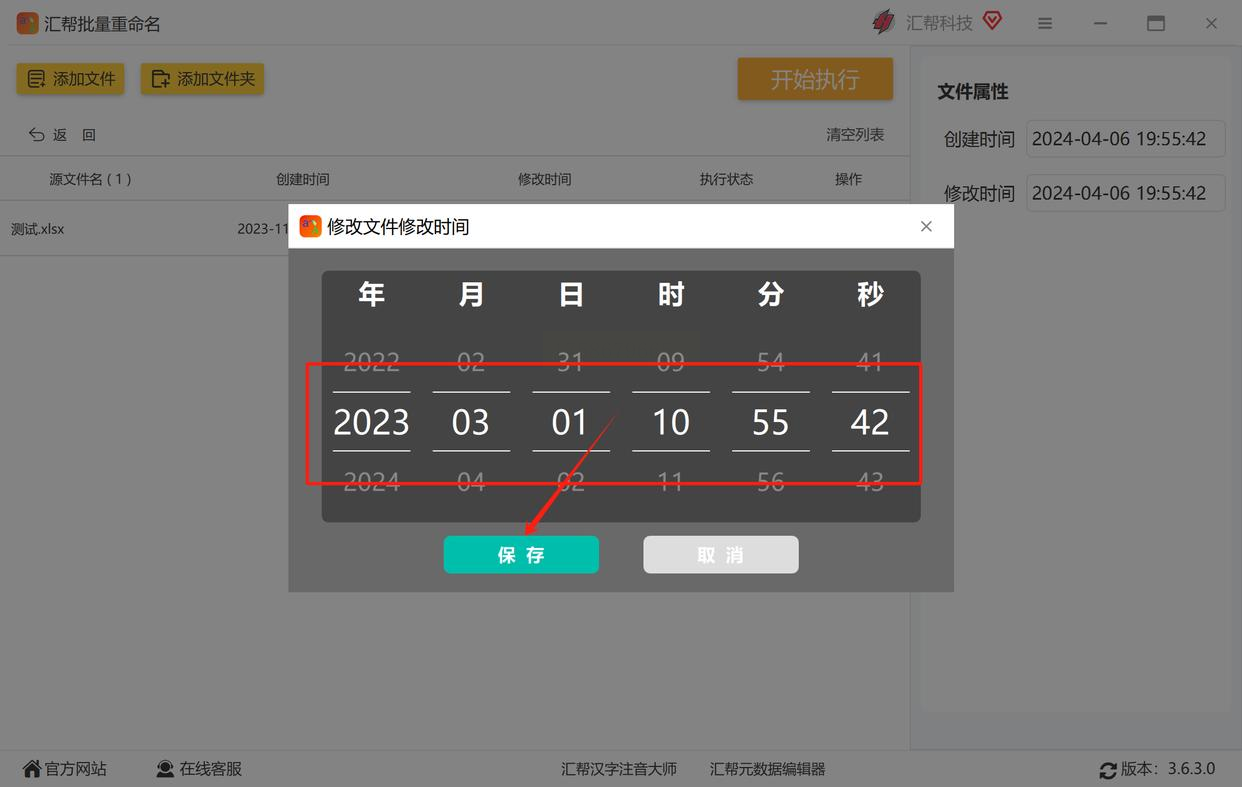
Task: Click the 添加文件 add file icon
Action: click(36, 79)
